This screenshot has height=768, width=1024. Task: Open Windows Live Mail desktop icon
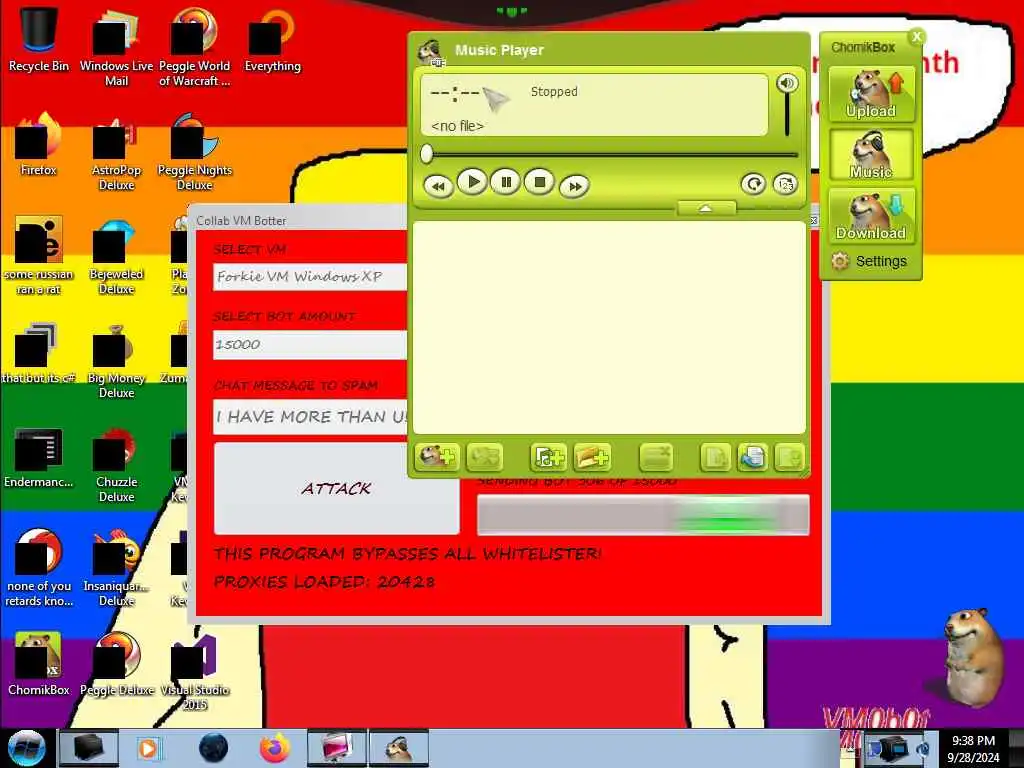pyautogui.click(x=116, y=47)
